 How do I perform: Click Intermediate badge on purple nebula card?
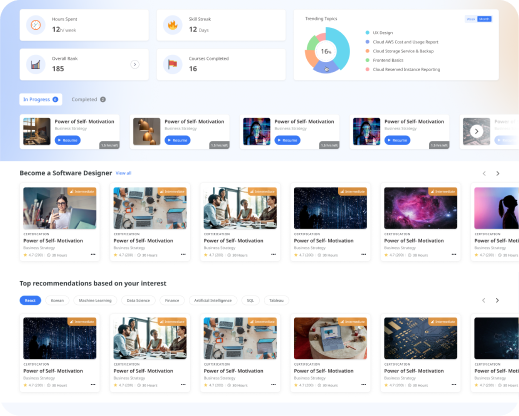[x=443, y=191]
